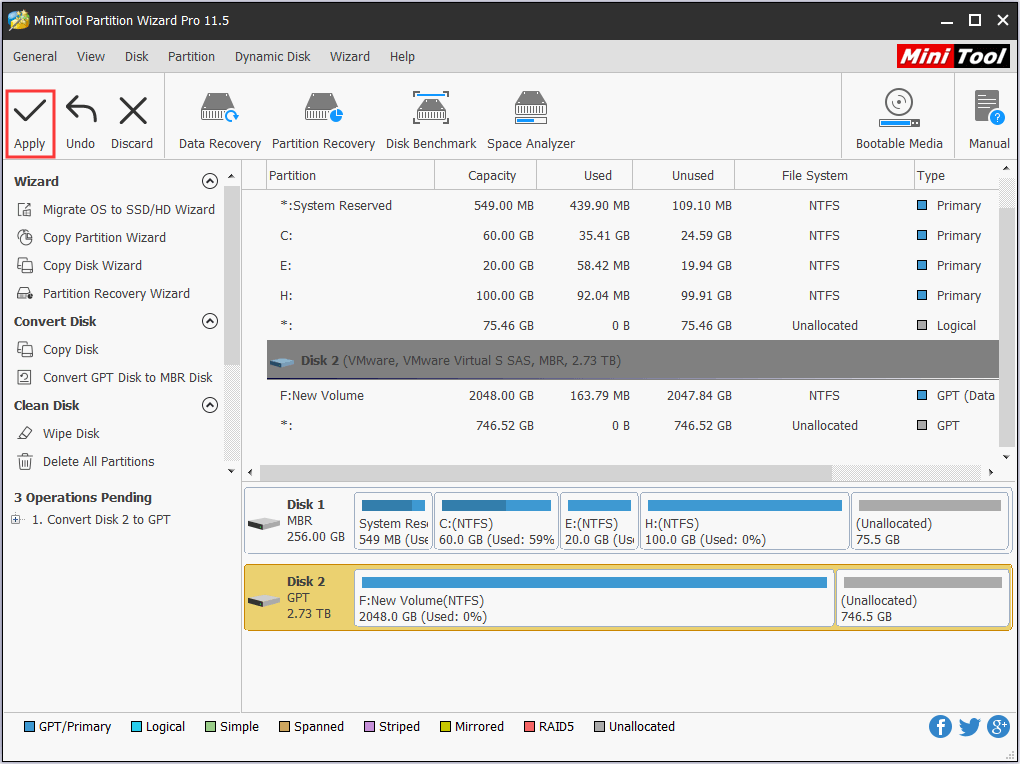
Task: Click the Apply checkmark button
Action: pyautogui.click(x=30, y=123)
